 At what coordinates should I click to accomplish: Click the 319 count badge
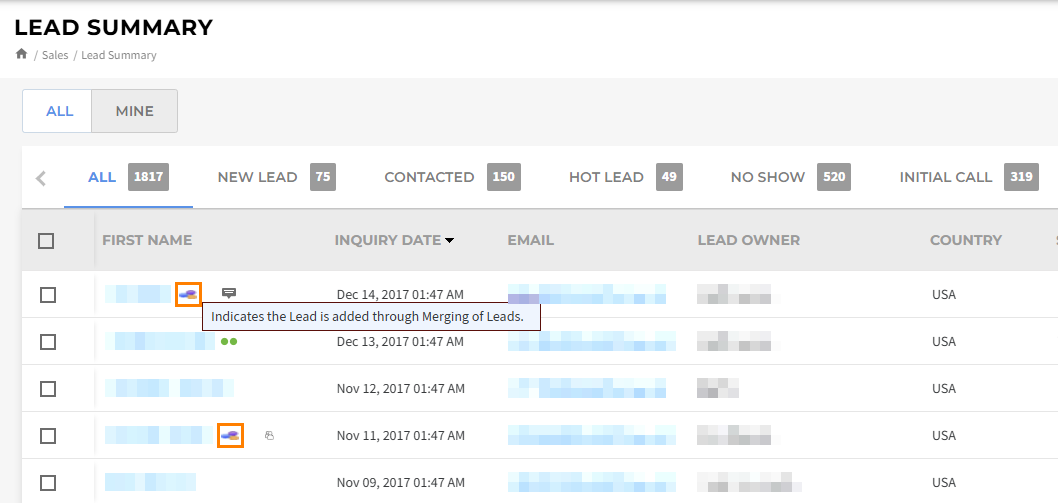(x=1022, y=177)
